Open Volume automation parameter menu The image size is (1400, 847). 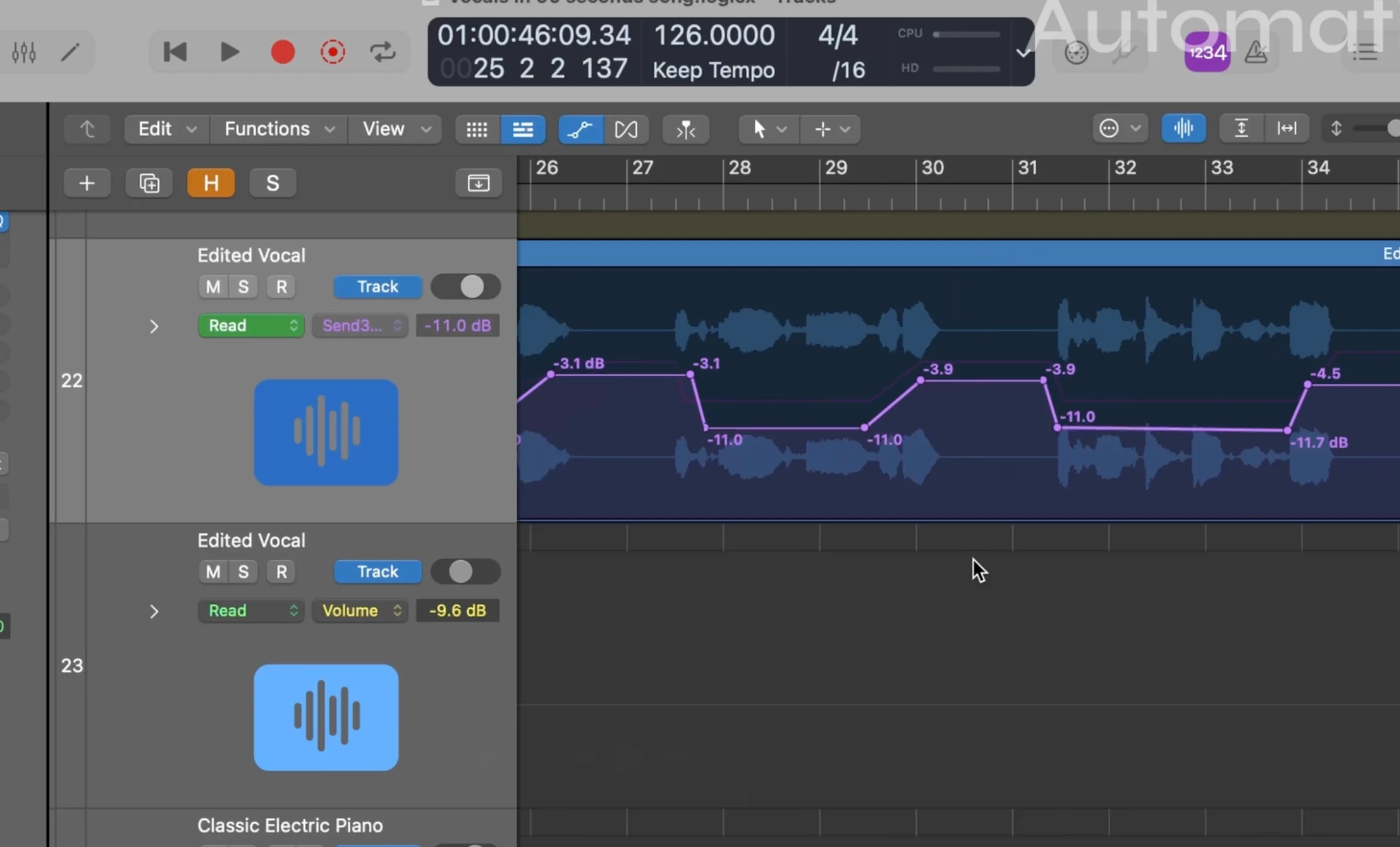tap(360, 611)
